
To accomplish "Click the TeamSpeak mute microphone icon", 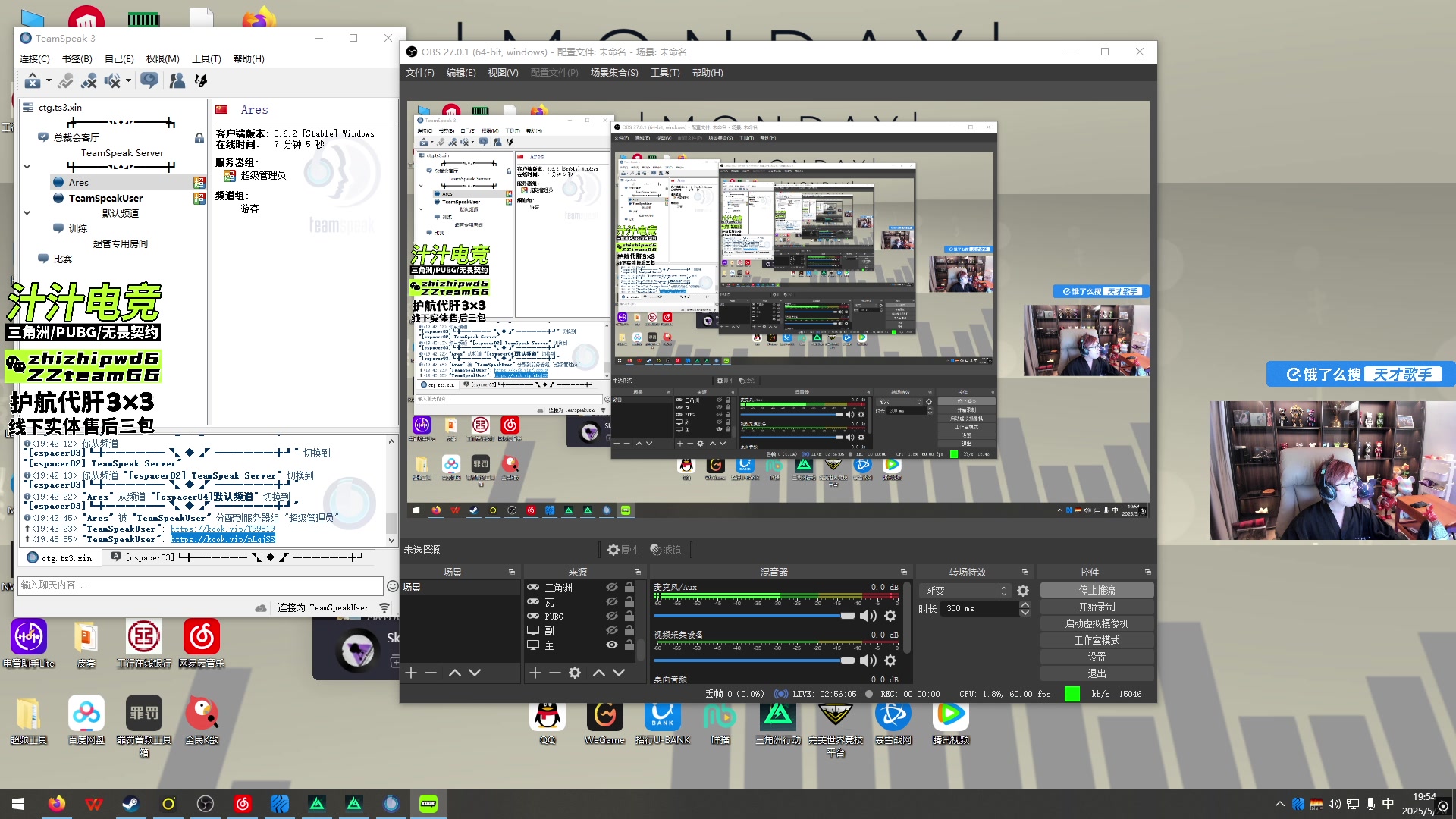I will [x=89, y=80].
